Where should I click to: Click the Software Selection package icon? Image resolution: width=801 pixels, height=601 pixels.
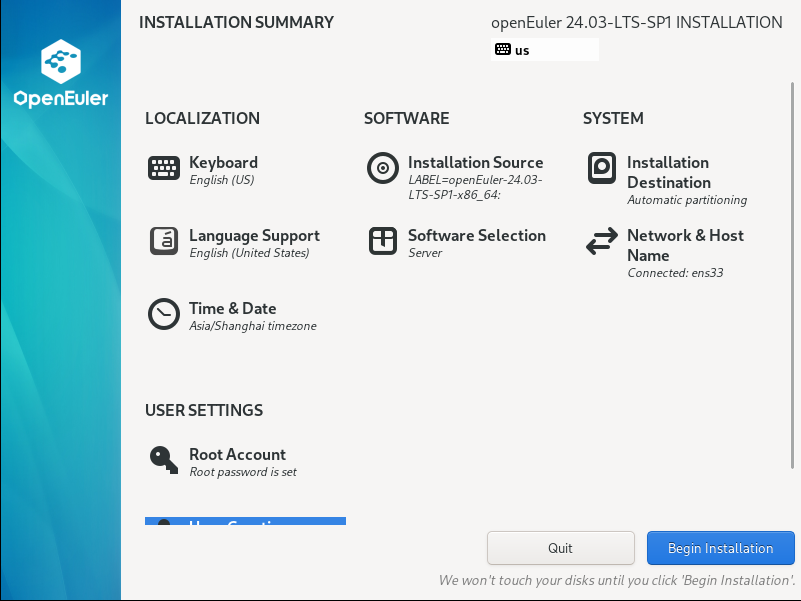tap(383, 241)
